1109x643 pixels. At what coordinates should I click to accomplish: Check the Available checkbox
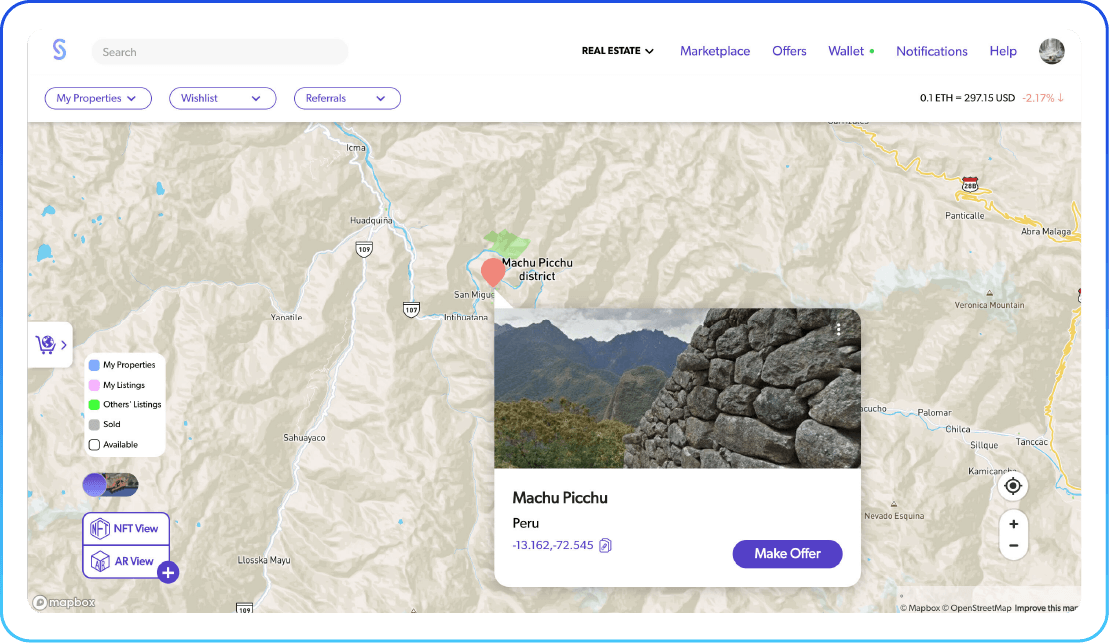point(94,445)
